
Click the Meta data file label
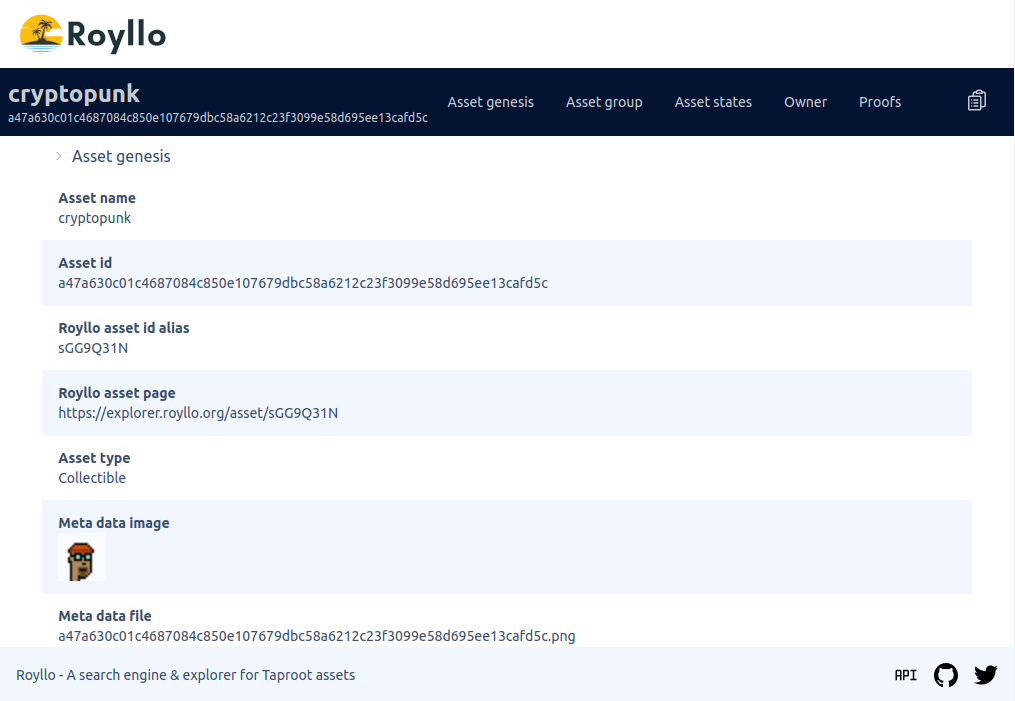[x=105, y=616]
